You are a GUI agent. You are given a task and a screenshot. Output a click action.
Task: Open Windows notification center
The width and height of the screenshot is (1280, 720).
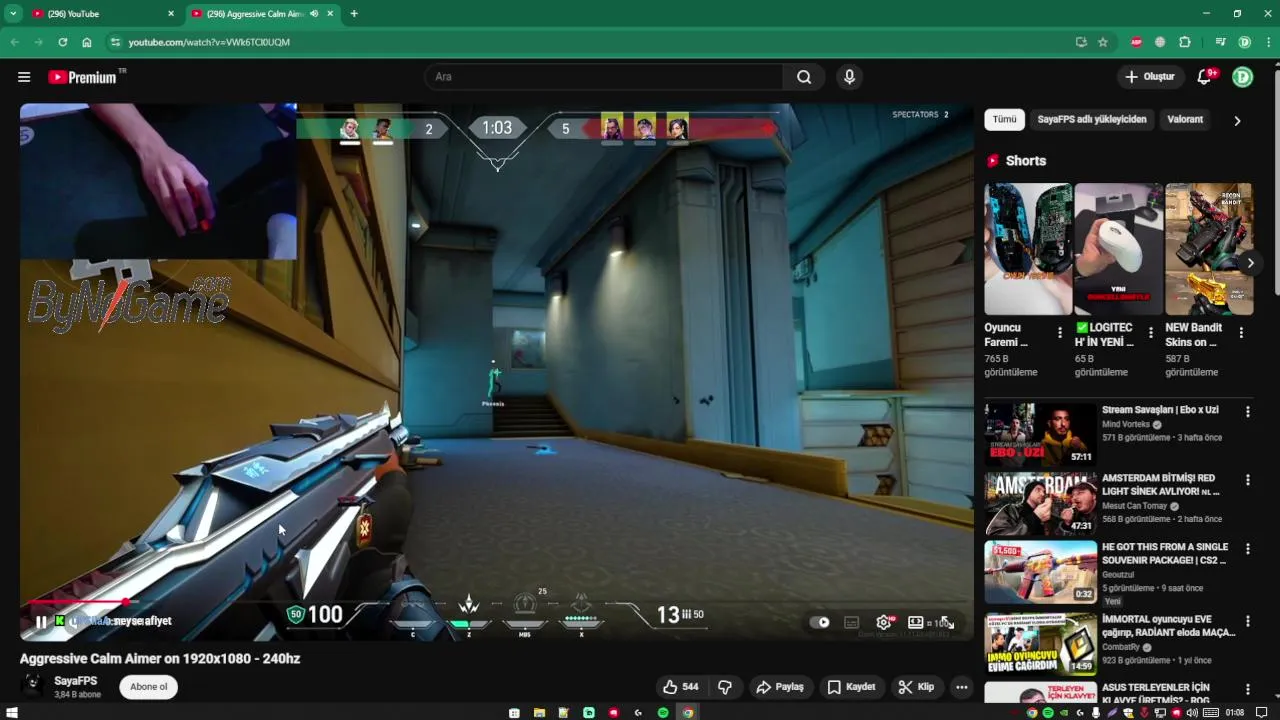click(x=1262, y=713)
